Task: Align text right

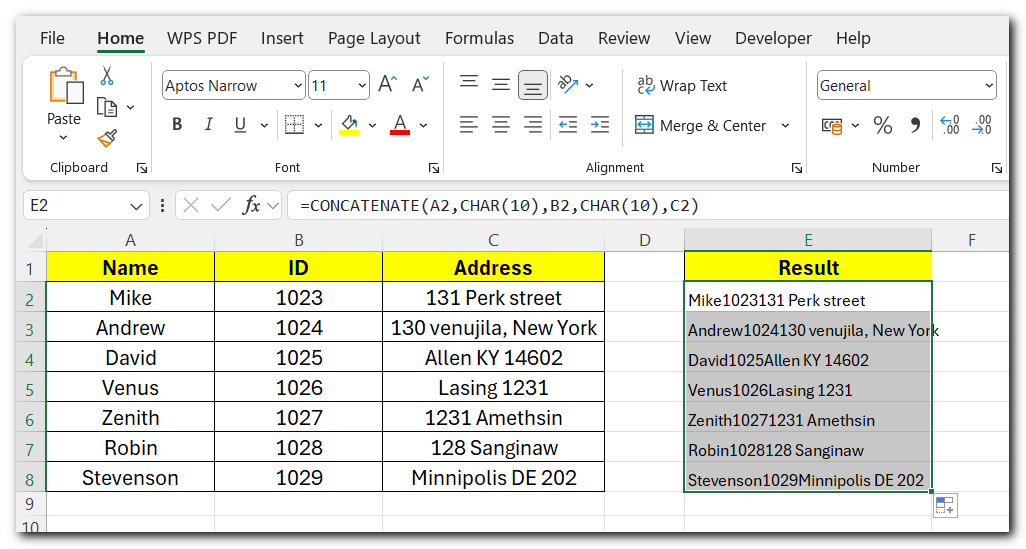Action: (x=533, y=124)
